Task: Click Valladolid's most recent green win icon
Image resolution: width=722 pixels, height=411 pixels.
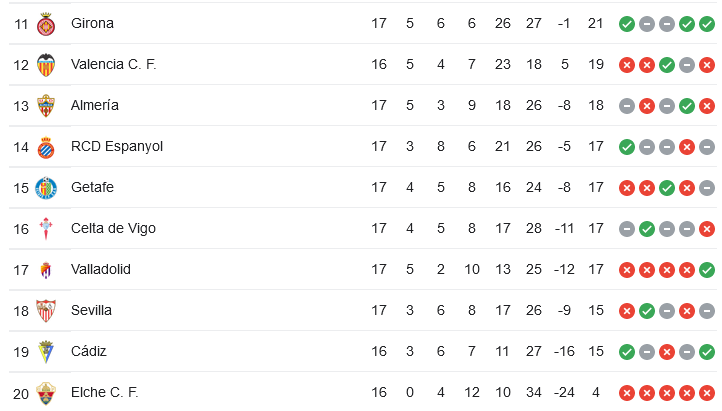Action: click(706, 270)
